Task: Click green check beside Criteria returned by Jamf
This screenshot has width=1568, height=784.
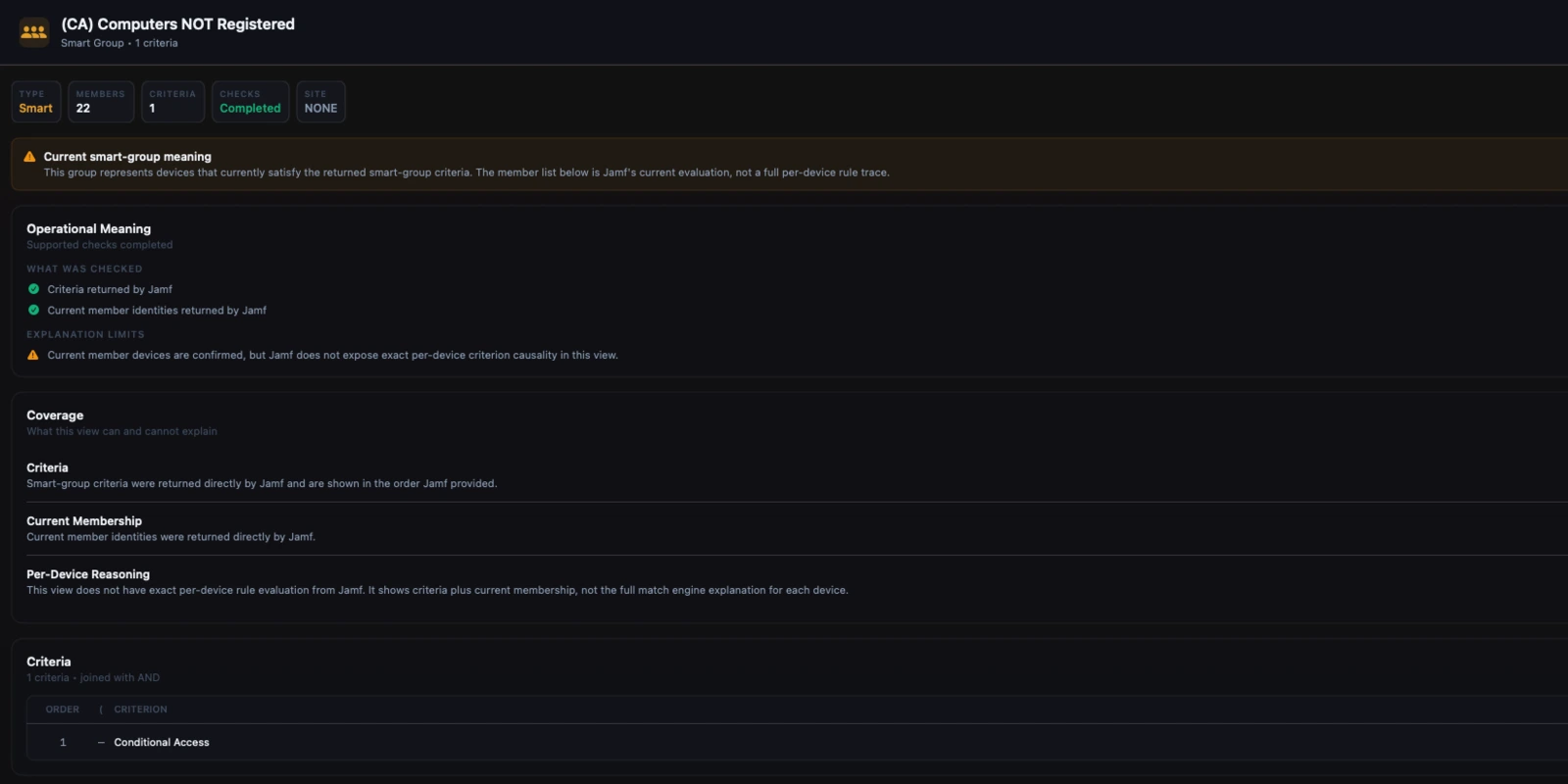Action: click(33, 289)
